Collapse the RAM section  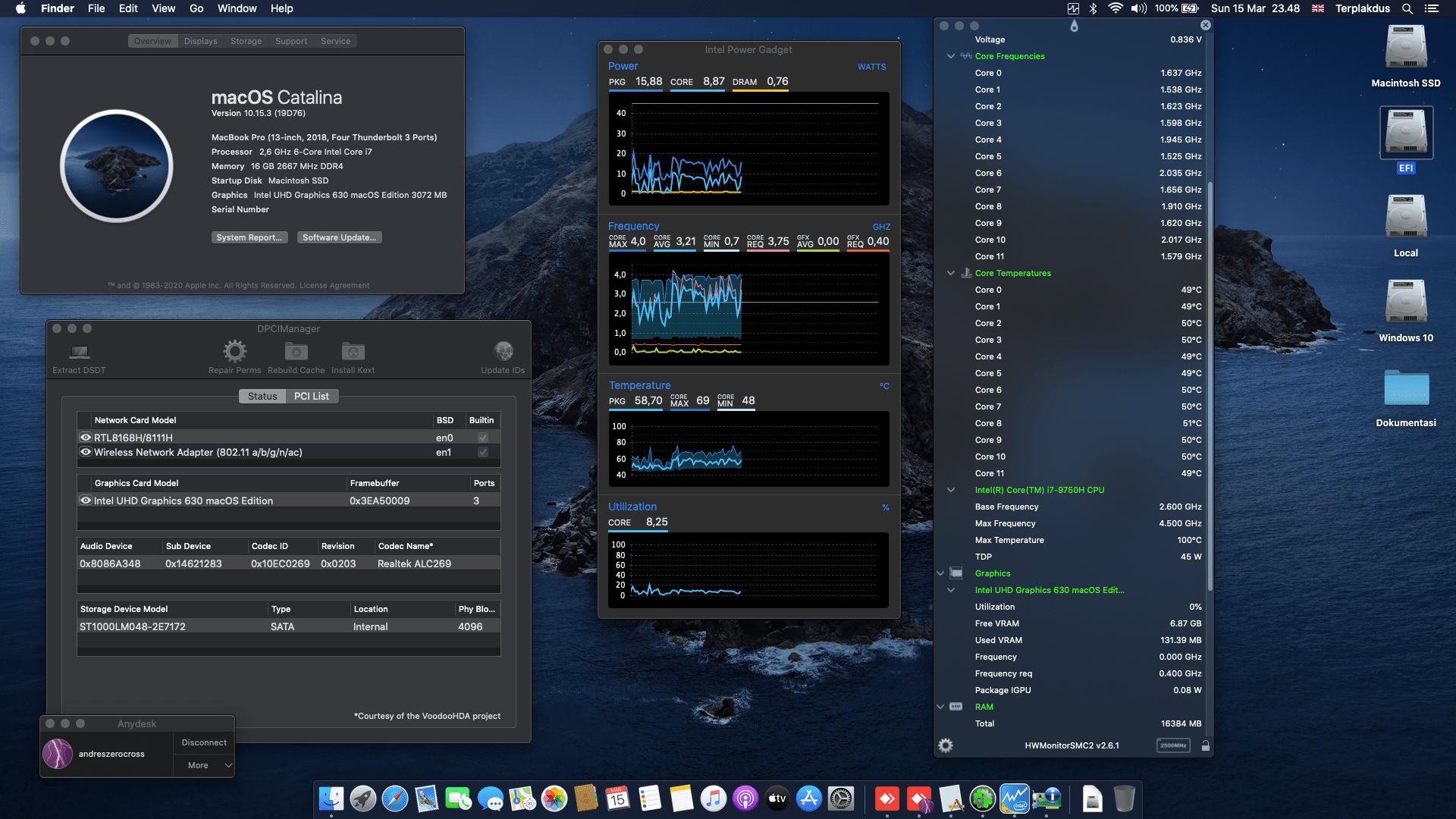941,707
